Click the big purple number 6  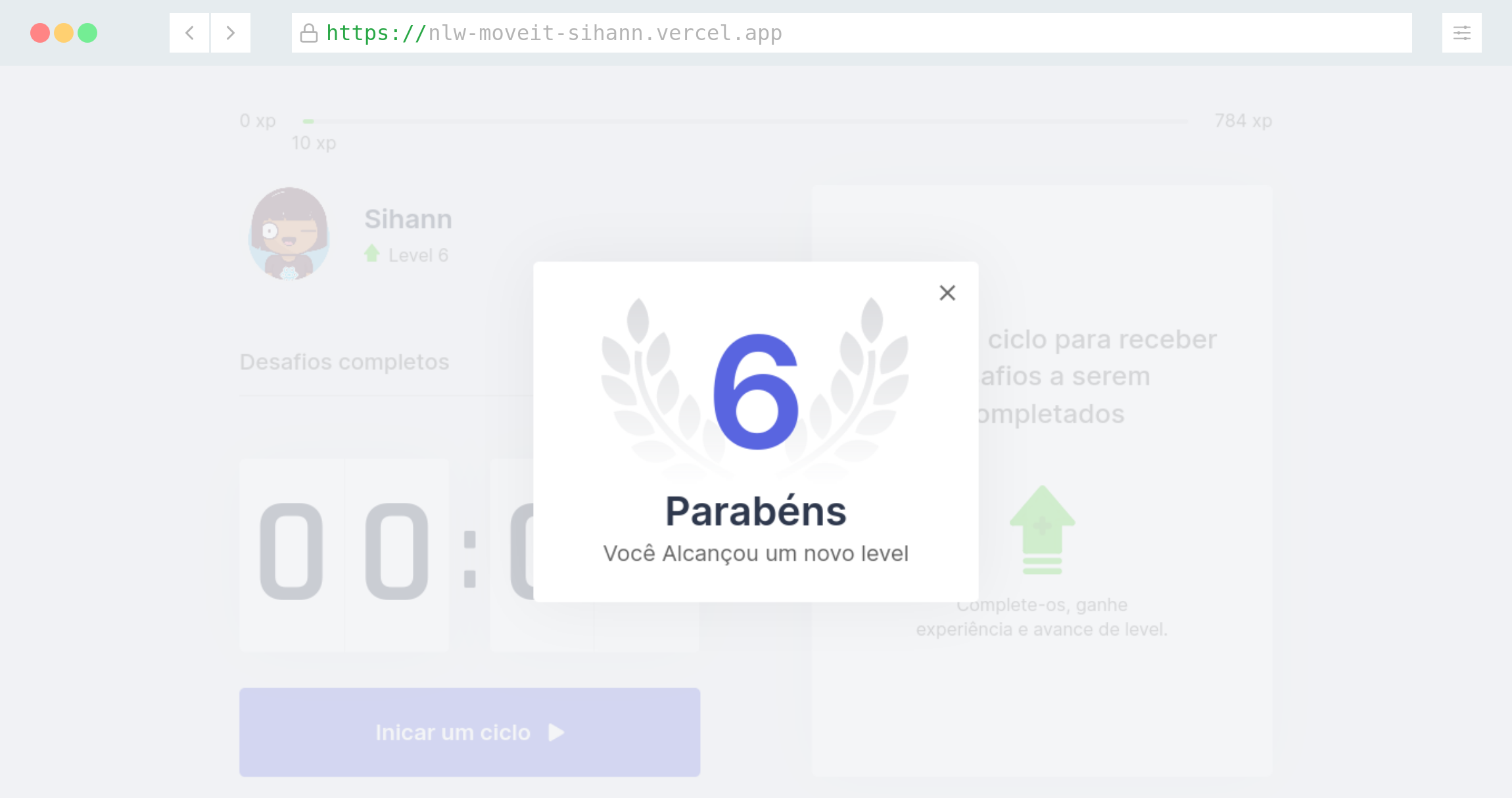tap(756, 392)
